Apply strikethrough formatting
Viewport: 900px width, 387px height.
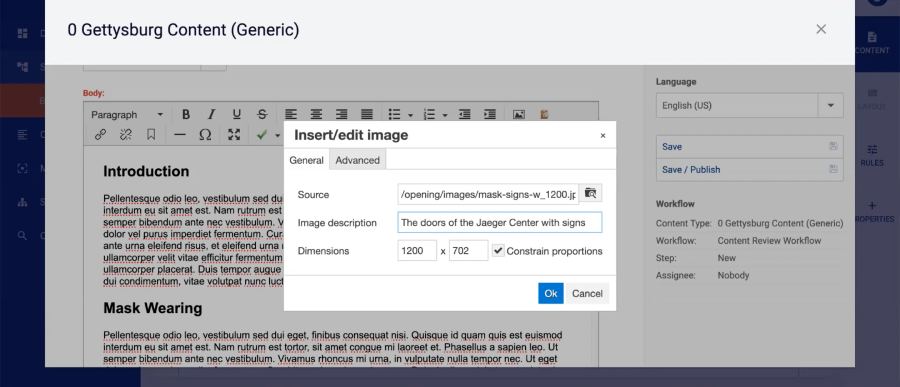click(x=262, y=114)
